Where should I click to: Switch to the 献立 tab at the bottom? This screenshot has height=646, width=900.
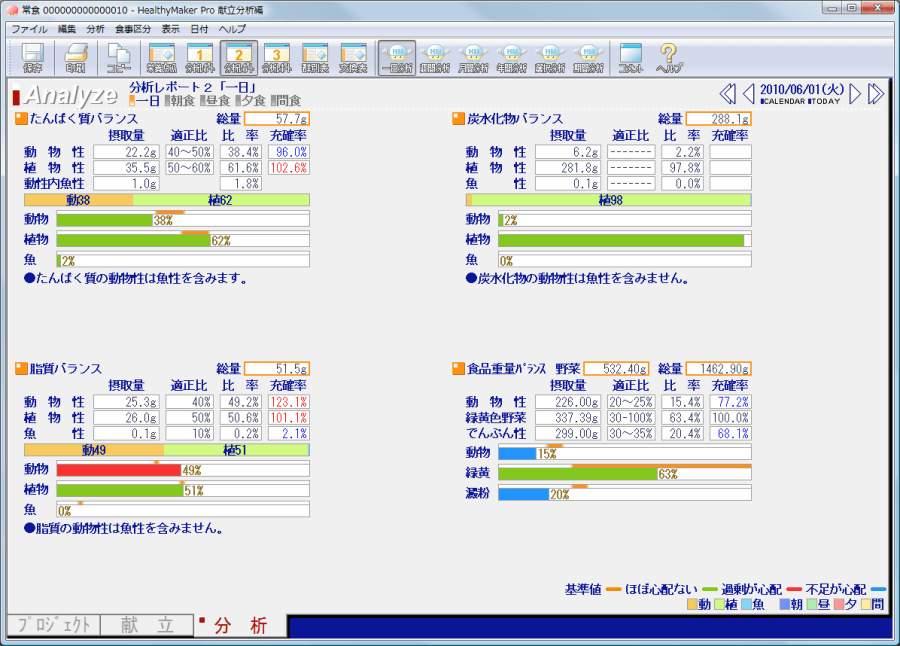click(x=147, y=625)
